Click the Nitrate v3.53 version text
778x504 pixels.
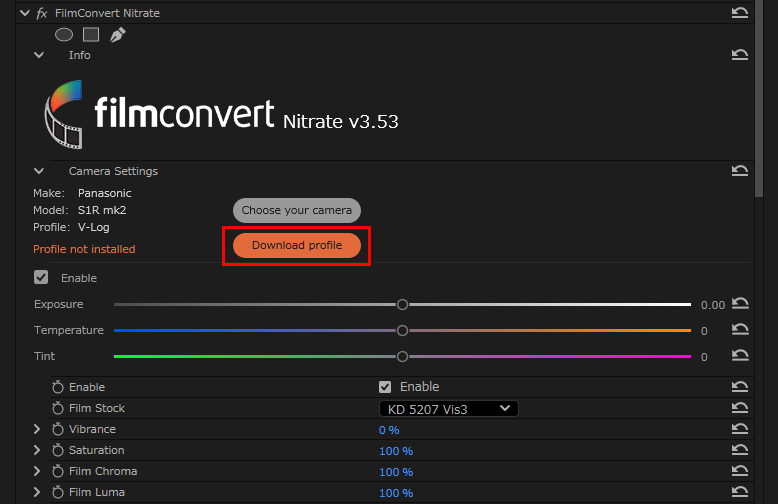coord(340,122)
